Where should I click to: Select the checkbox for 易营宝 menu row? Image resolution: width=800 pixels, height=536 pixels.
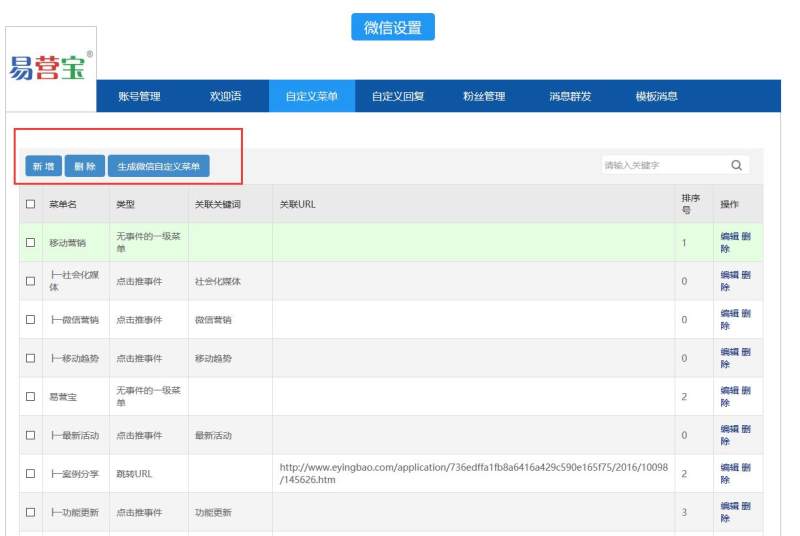[x=30, y=396]
